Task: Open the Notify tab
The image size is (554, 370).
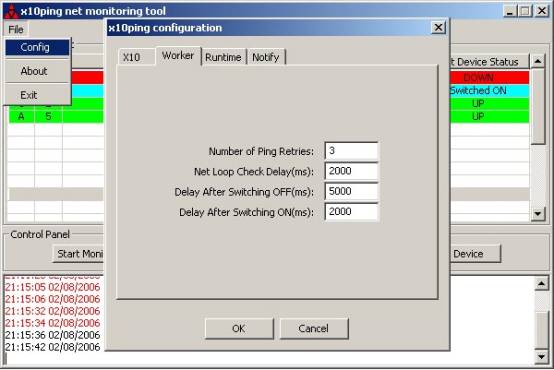Action: point(266,57)
